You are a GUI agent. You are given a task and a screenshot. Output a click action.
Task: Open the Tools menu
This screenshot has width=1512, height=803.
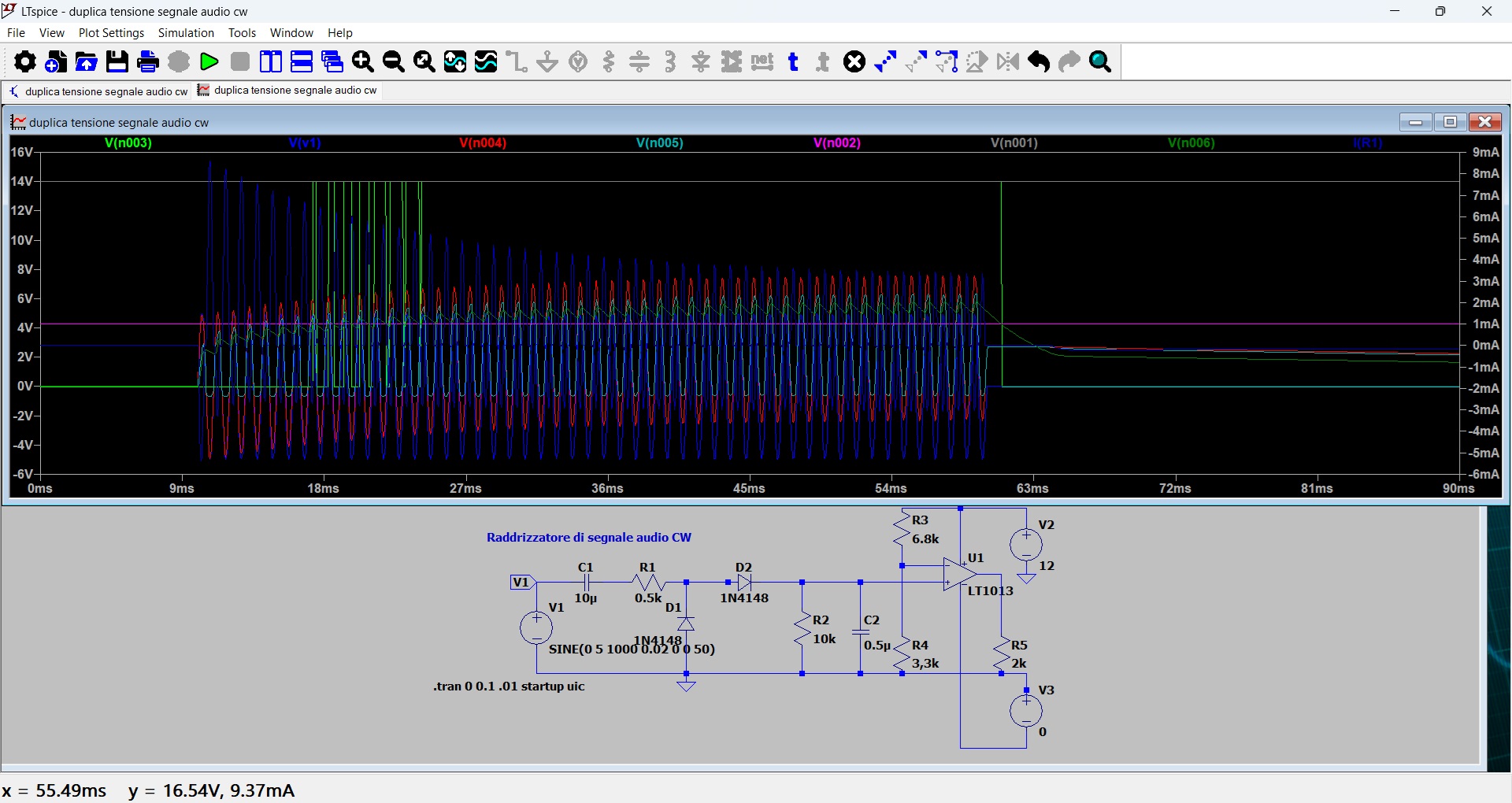click(242, 33)
